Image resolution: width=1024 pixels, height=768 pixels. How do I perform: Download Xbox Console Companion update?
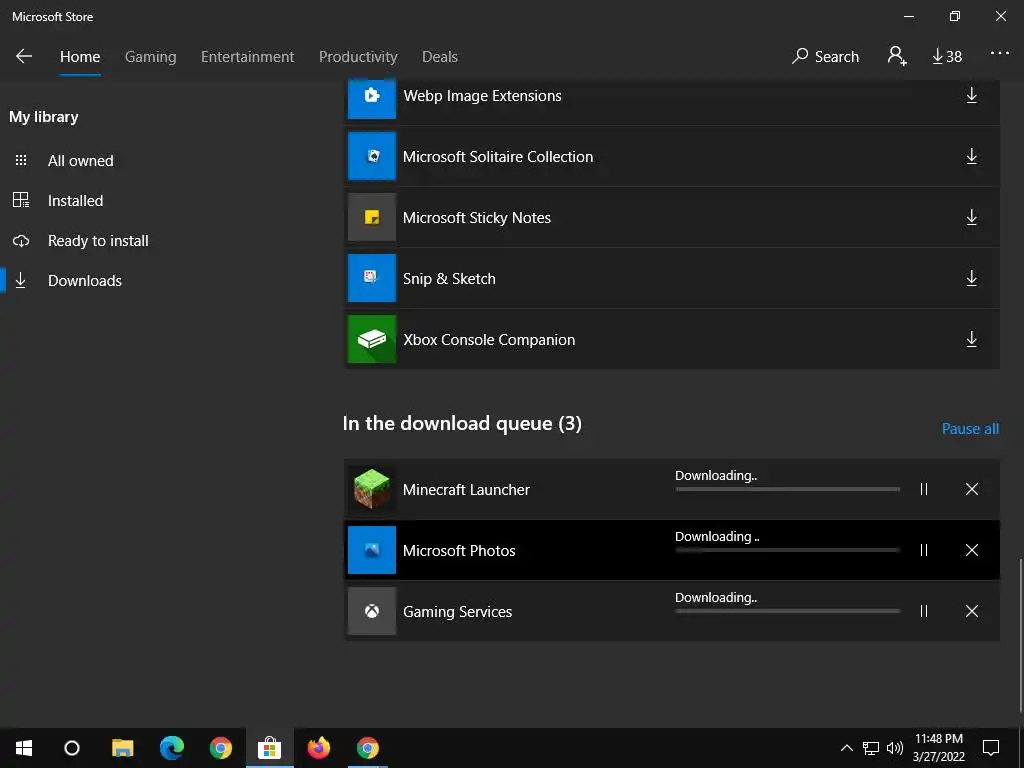click(x=972, y=339)
